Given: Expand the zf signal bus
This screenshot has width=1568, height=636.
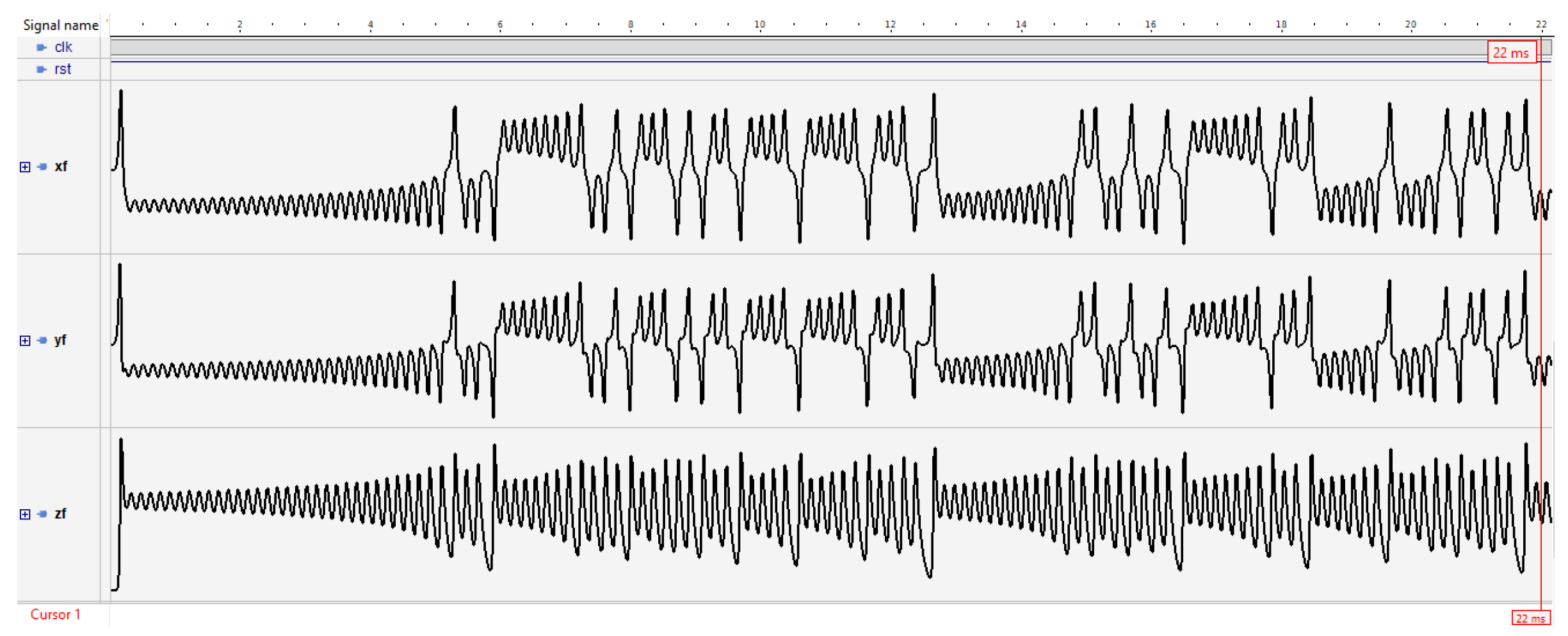Looking at the screenshot, I should pos(25,514).
